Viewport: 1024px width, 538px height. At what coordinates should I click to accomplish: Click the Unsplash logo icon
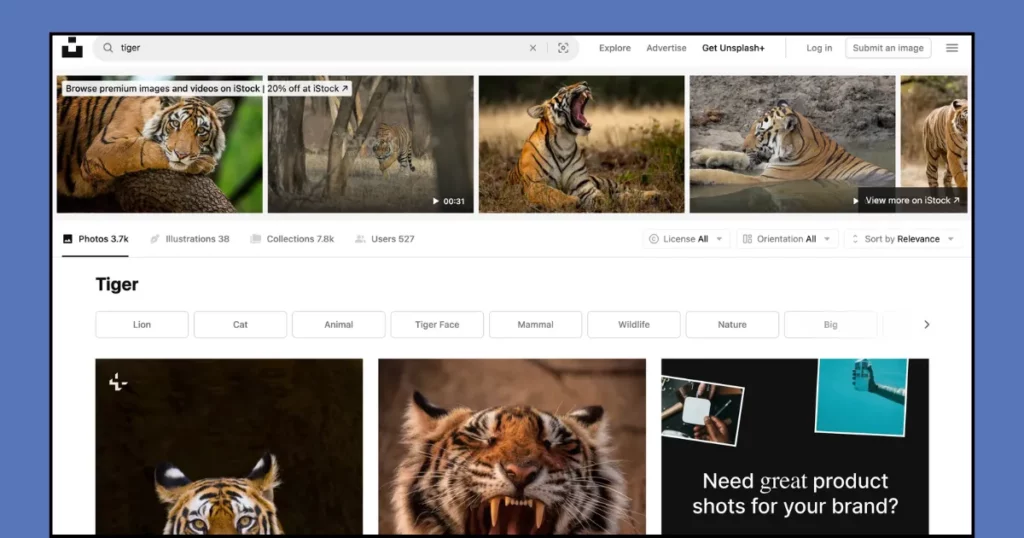pos(72,47)
